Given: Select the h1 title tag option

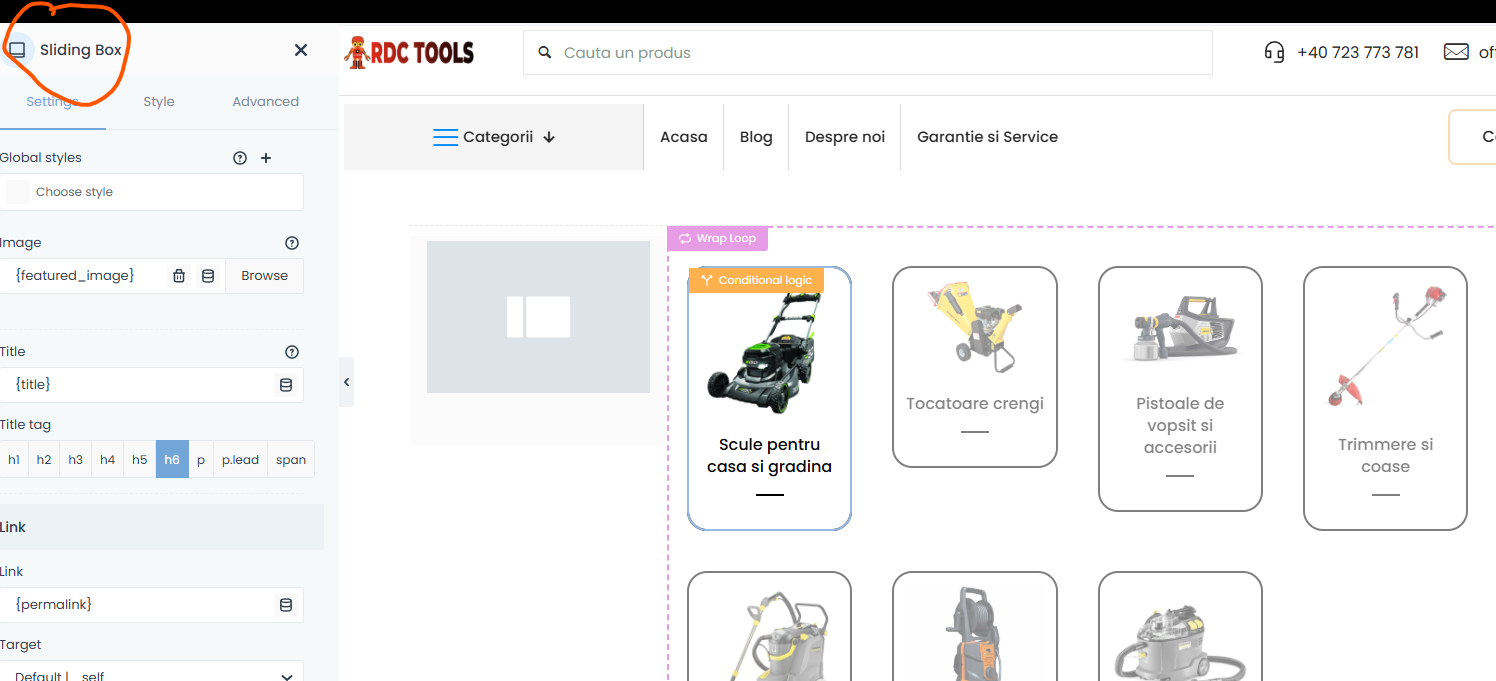Looking at the screenshot, I should 14,460.
